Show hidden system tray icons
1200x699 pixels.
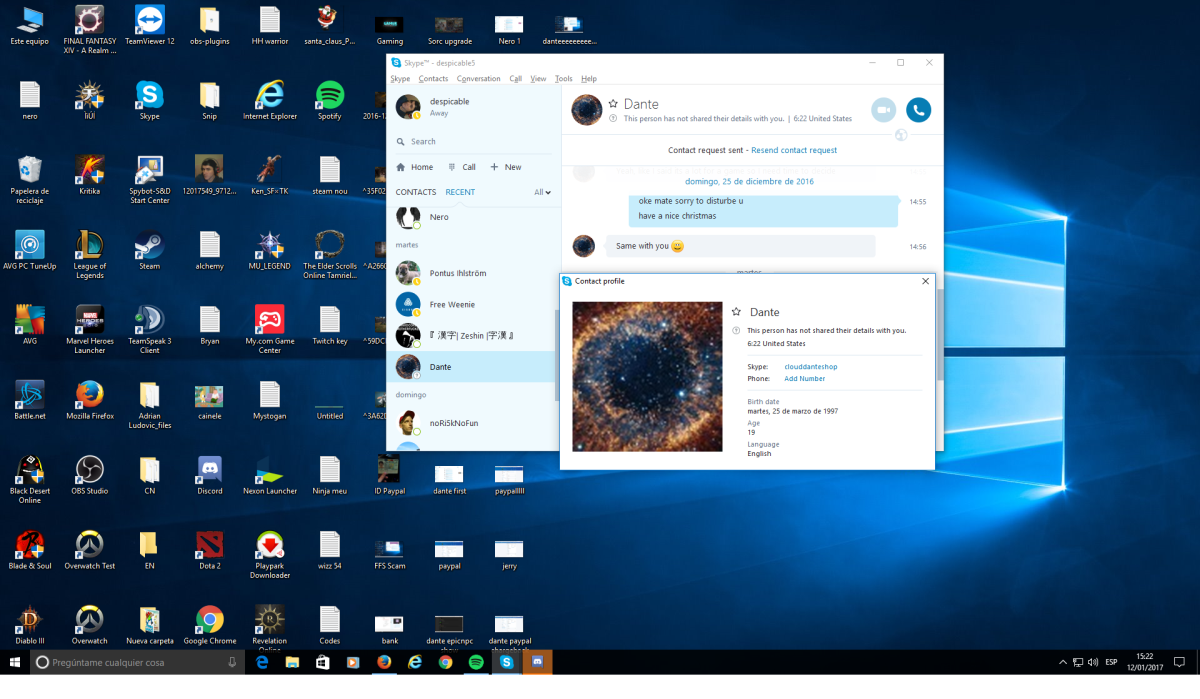pyautogui.click(x=1063, y=662)
